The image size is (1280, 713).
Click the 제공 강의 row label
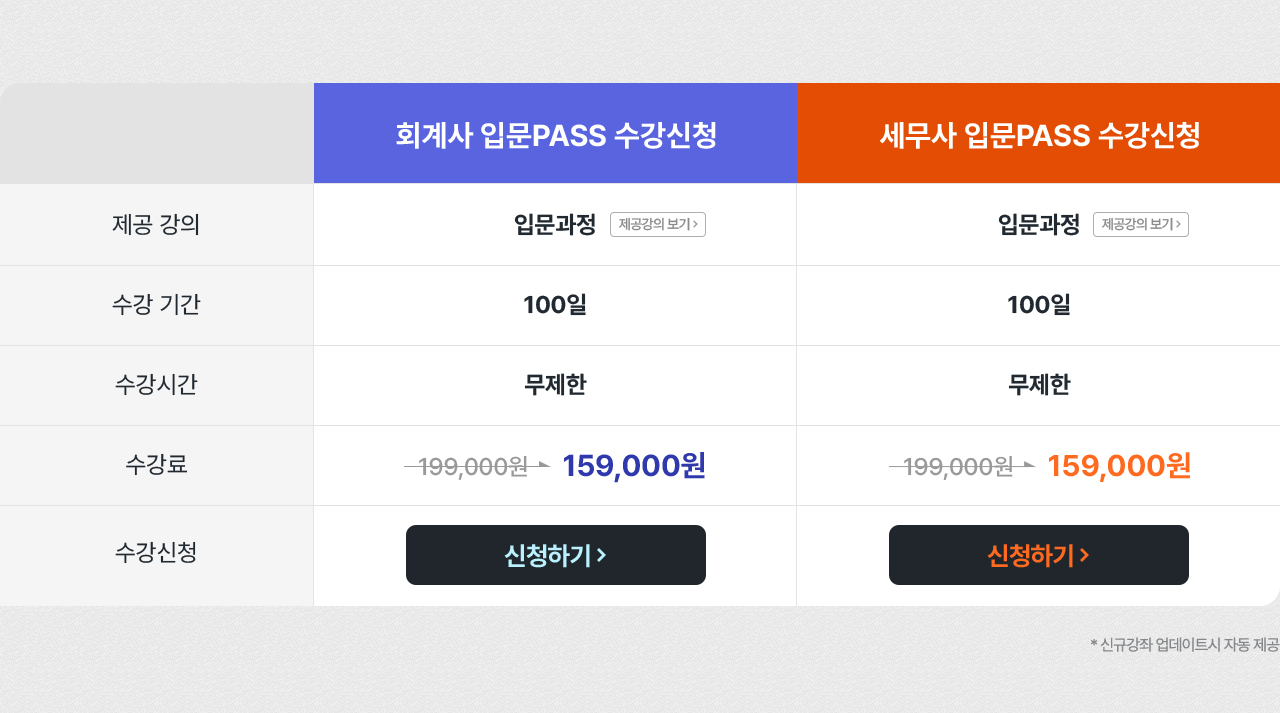(156, 225)
